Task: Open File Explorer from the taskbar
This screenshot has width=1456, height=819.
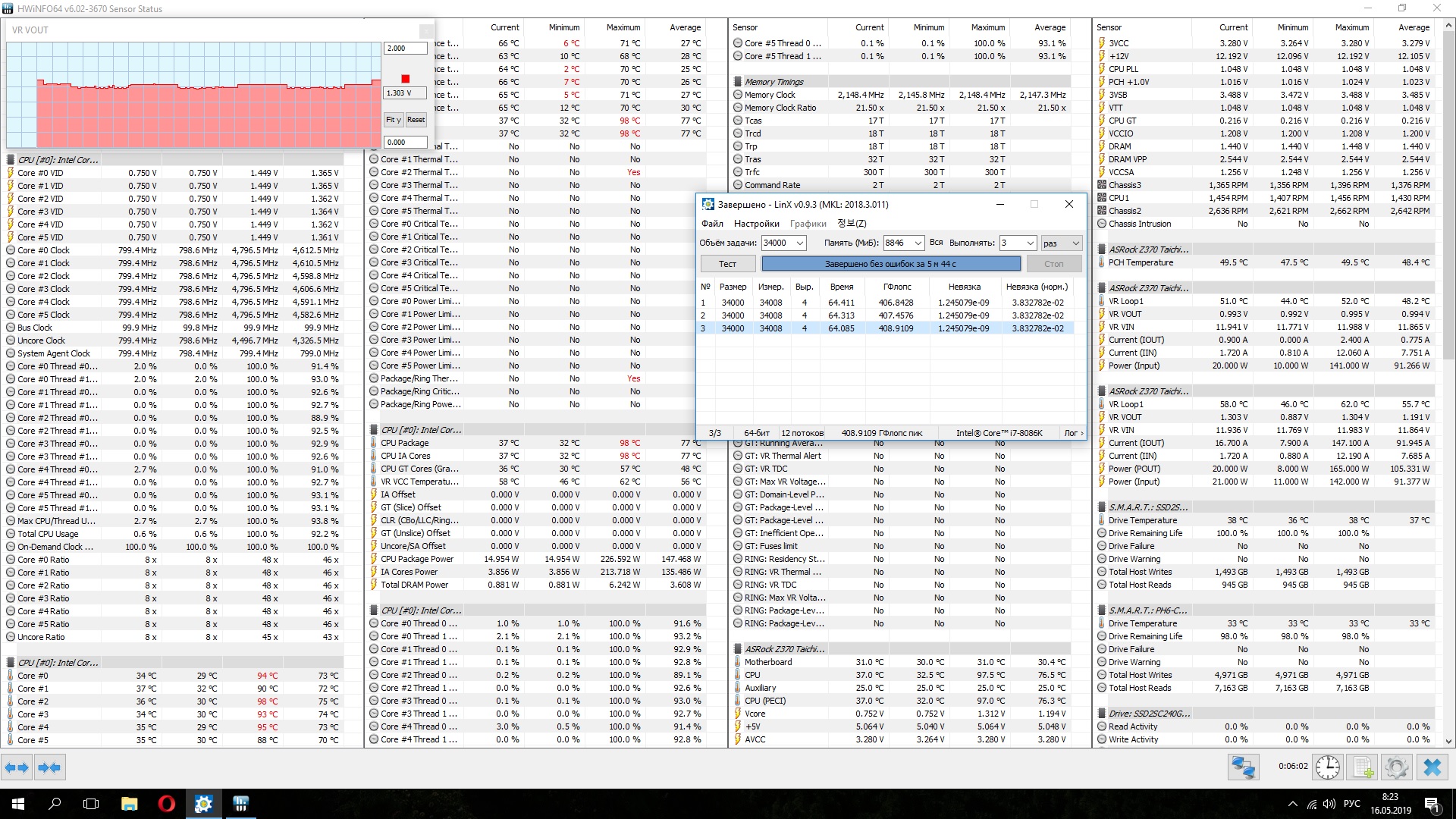Action: click(129, 804)
